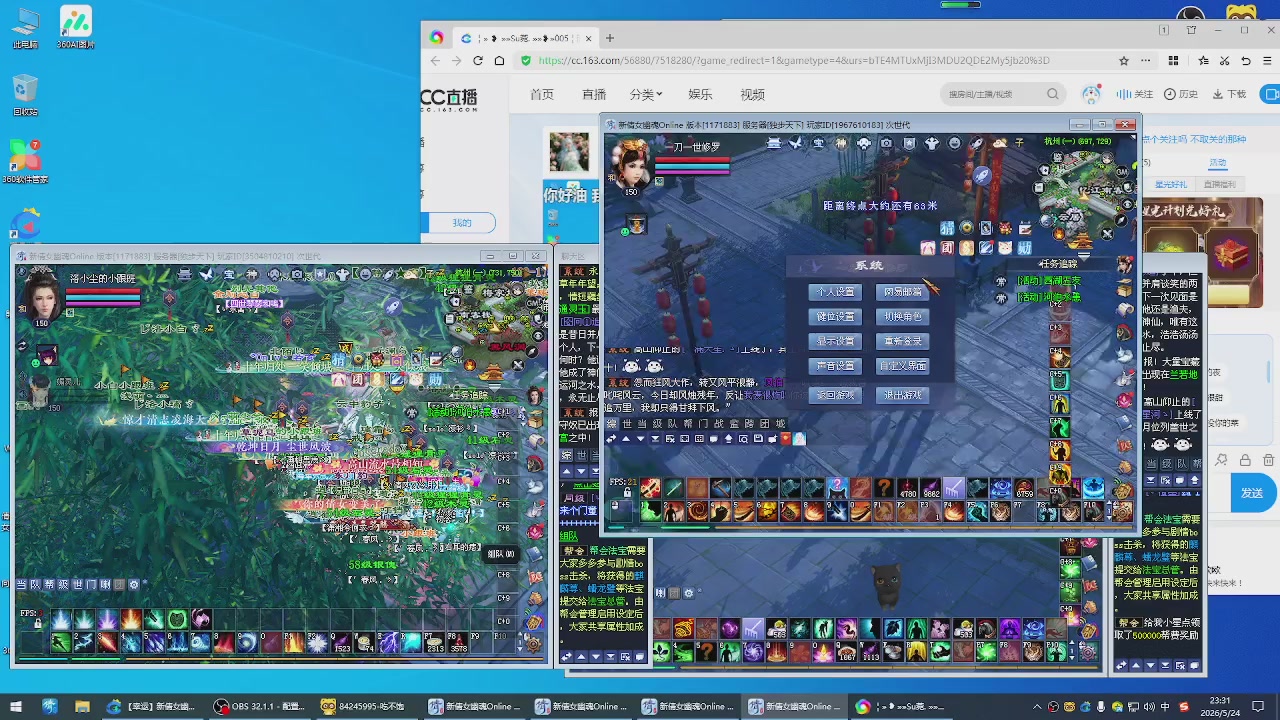
Task: Open the 此电脑 desktop icon
Action: [x=25, y=29]
